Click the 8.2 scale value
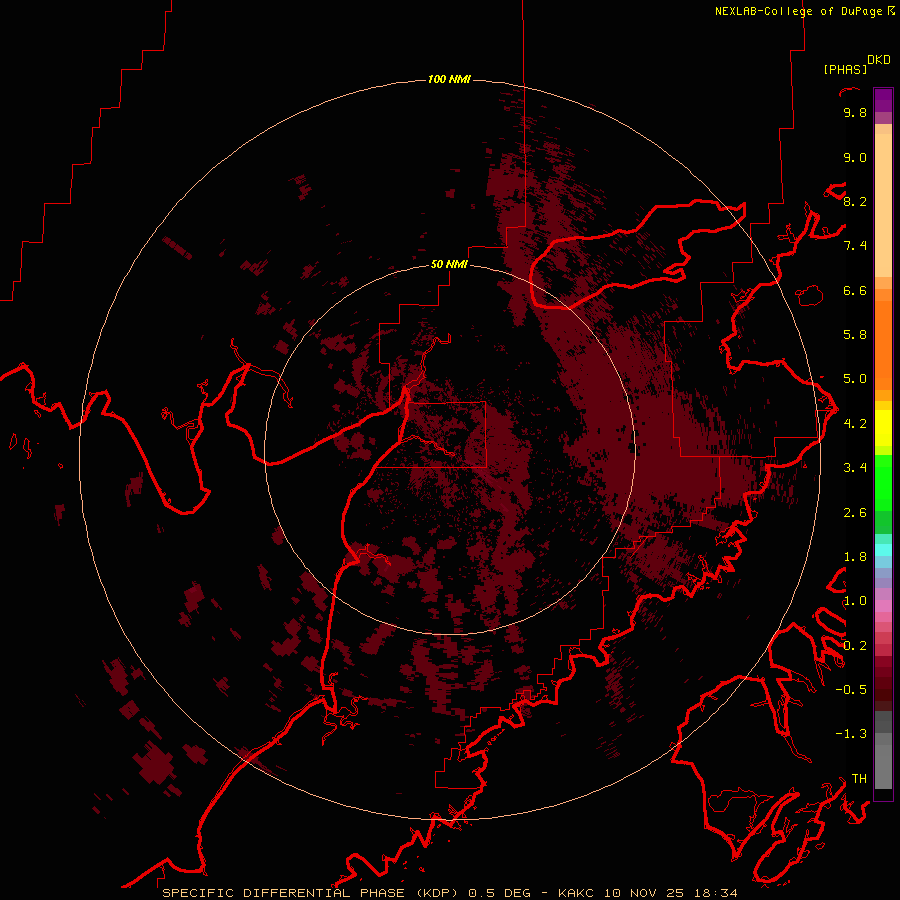The width and height of the screenshot is (900, 900). [x=855, y=201]
